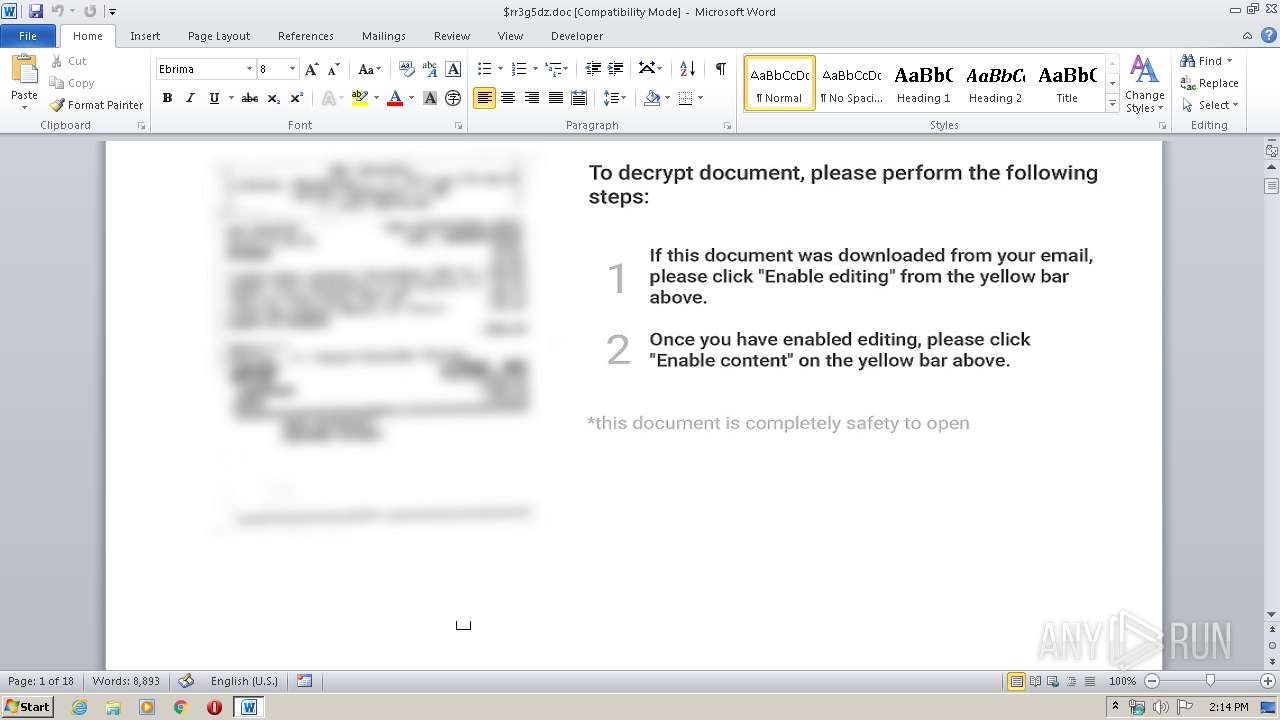
Task: Open Chrome from the taskbar
Action: (180, 707)
